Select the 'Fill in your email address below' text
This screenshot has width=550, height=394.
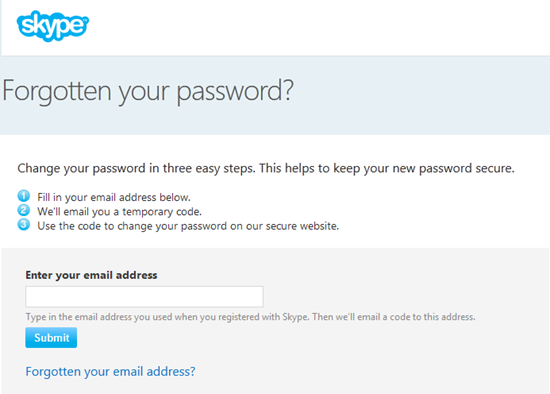[x=114, y=197]
